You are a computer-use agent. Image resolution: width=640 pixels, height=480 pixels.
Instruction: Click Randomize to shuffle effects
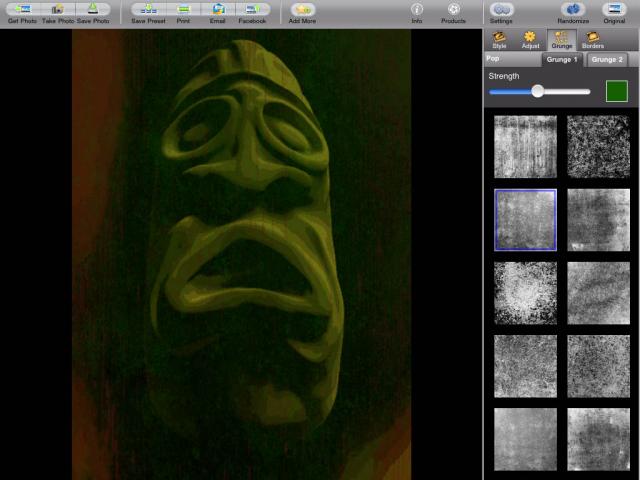tap(573, 9)
